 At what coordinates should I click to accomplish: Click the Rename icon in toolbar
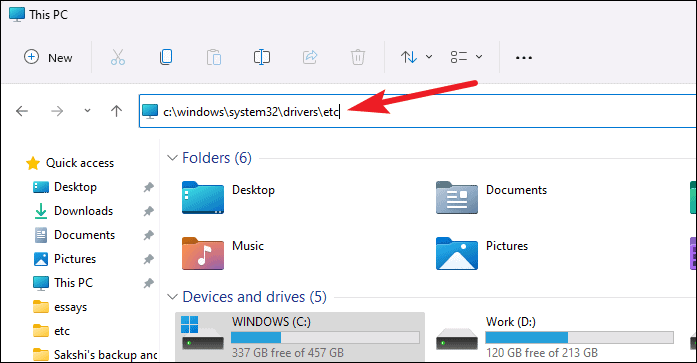click(x=262, y=57)
